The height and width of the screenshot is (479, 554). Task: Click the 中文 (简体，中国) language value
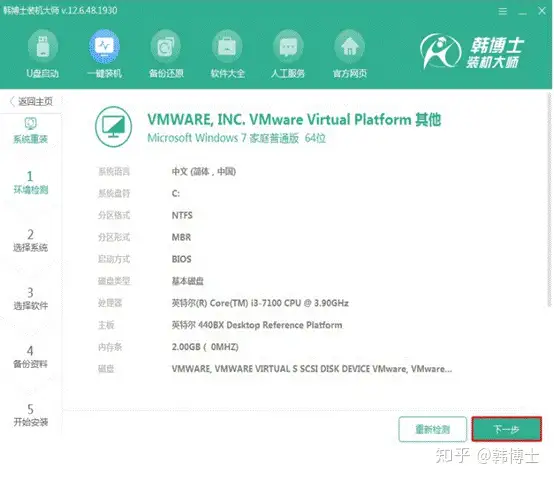pos(204,171)
